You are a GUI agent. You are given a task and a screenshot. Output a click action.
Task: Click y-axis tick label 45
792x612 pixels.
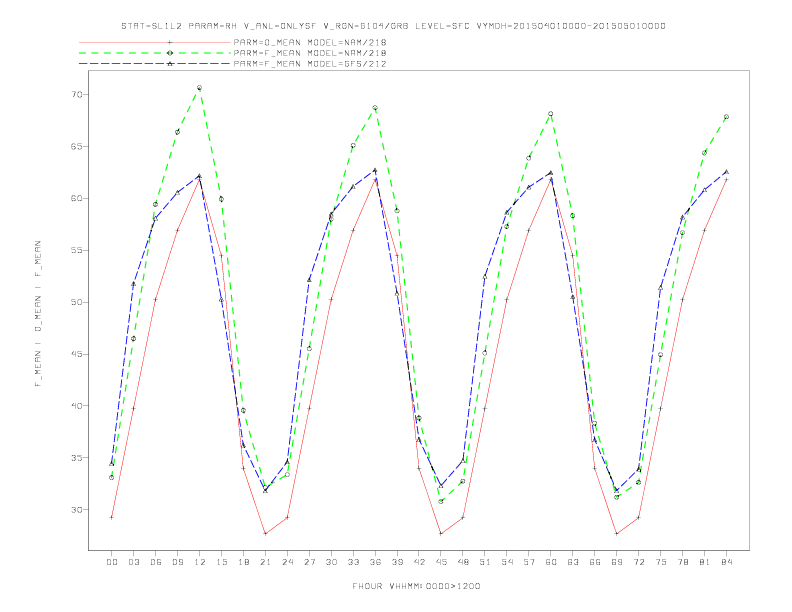click(x=77, y=354)
